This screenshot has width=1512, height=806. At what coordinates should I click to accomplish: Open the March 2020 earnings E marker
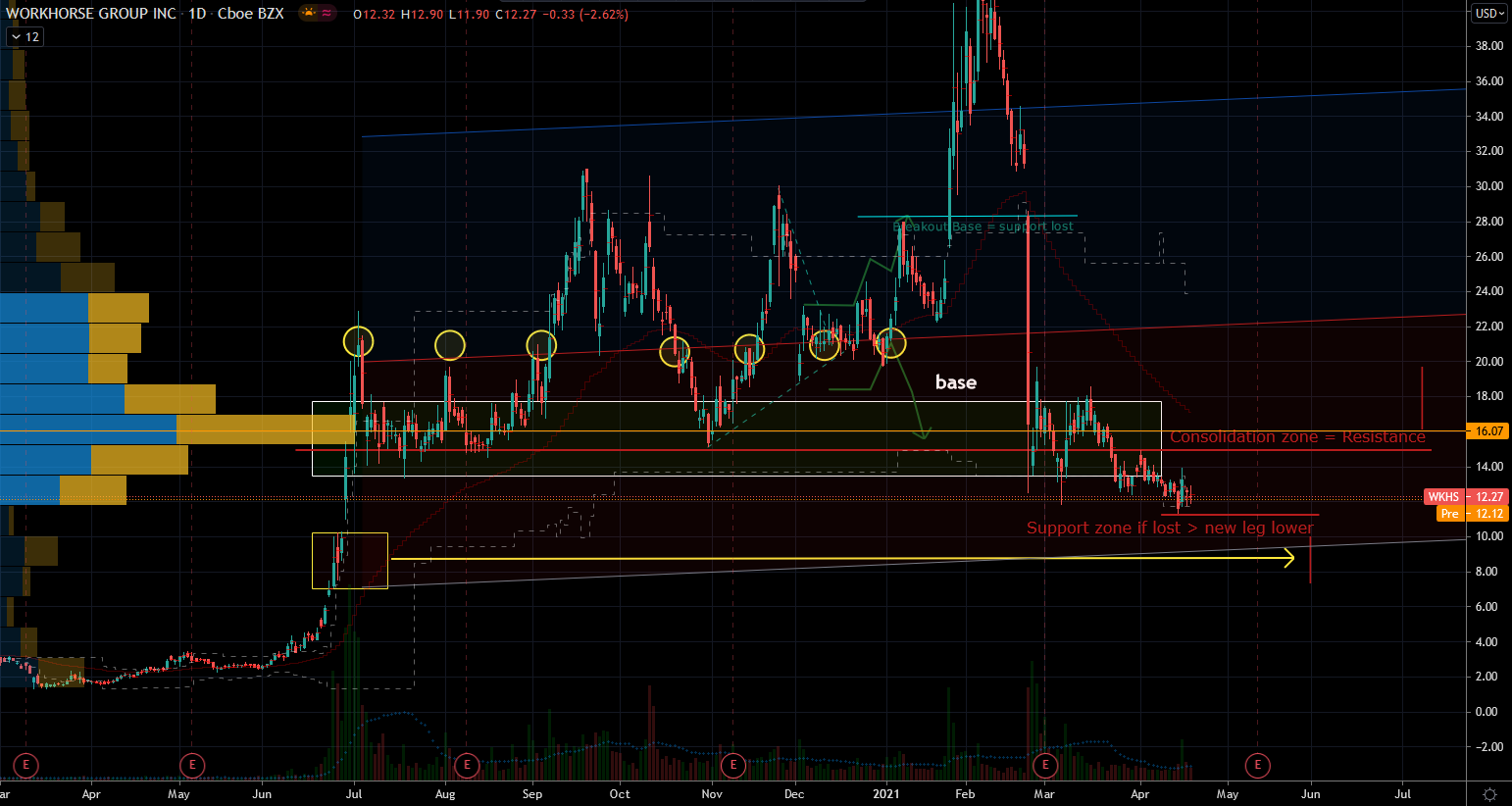(x=25, y=765)
